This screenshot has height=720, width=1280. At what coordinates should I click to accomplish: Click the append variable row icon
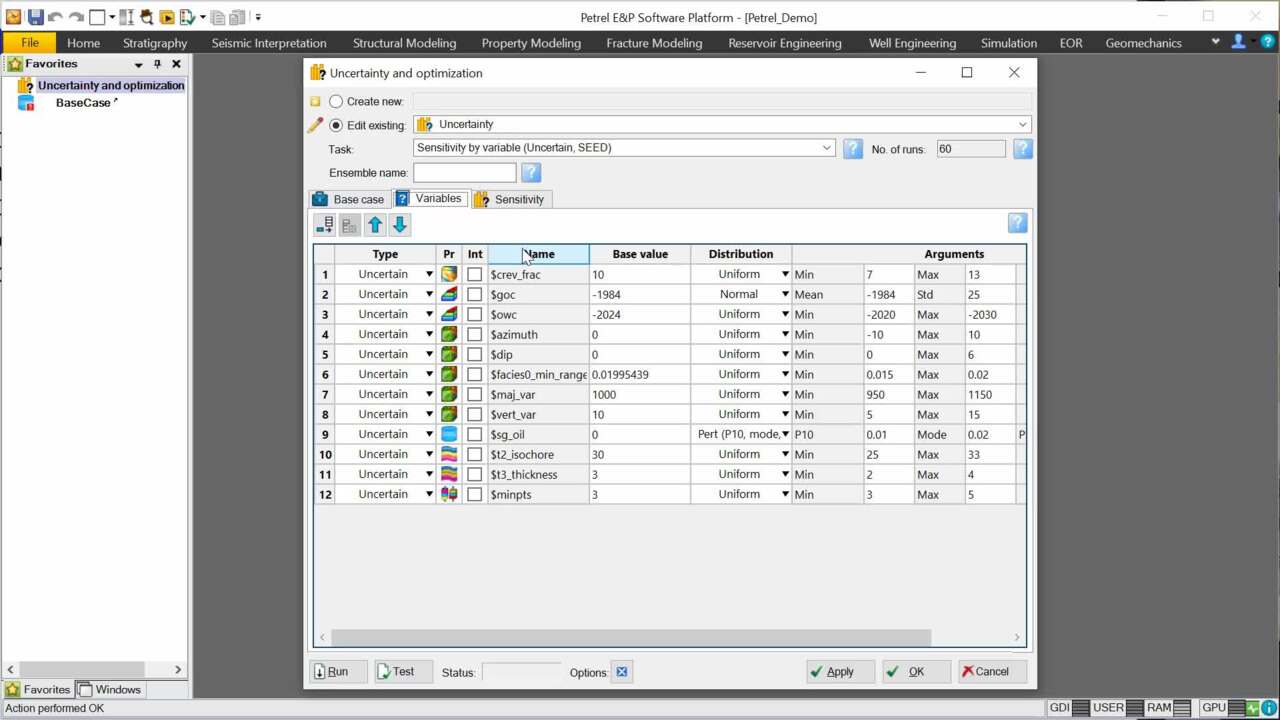(325, 225)
